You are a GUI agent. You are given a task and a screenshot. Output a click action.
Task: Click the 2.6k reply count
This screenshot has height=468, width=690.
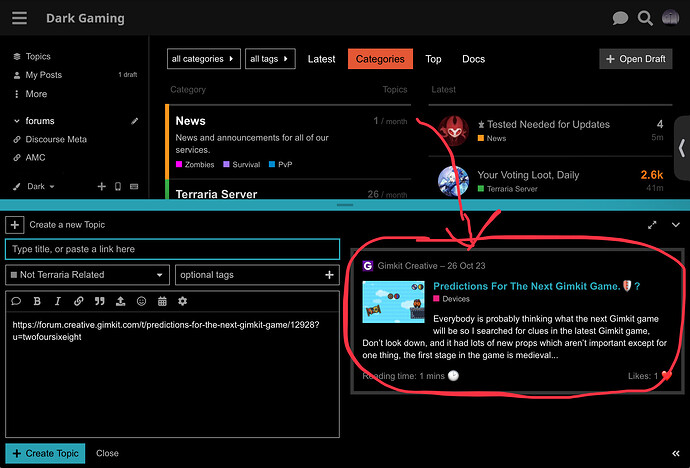pyautogui.click(x=652, y=175)
